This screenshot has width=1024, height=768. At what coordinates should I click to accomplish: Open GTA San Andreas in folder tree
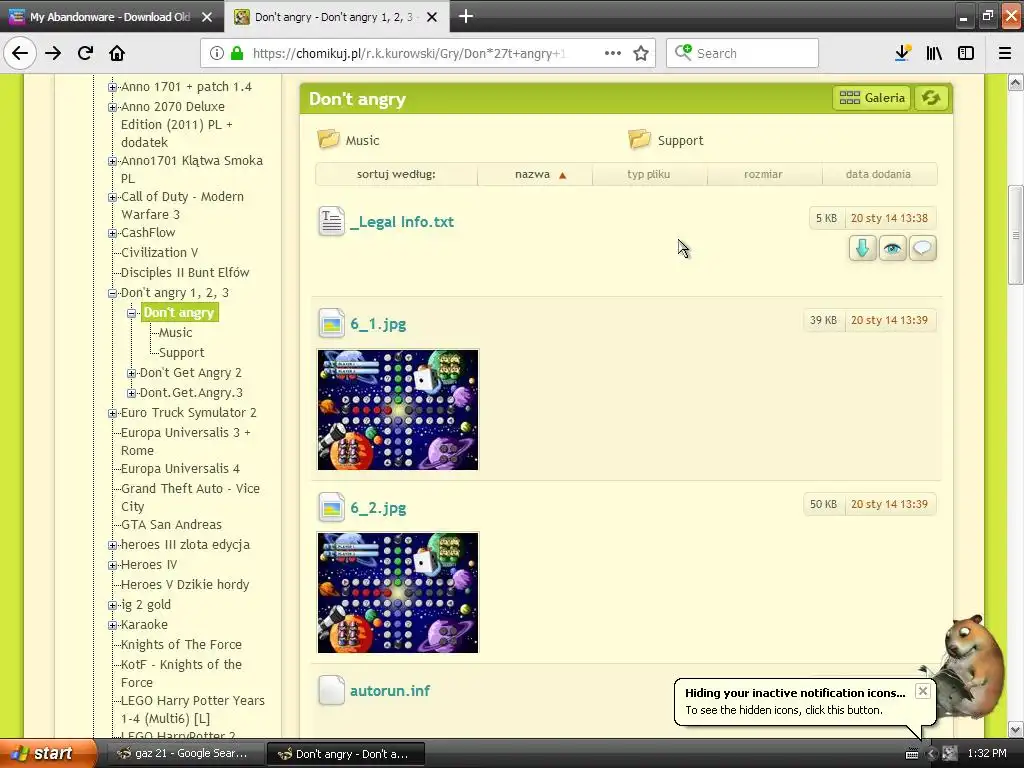(171, 524)
